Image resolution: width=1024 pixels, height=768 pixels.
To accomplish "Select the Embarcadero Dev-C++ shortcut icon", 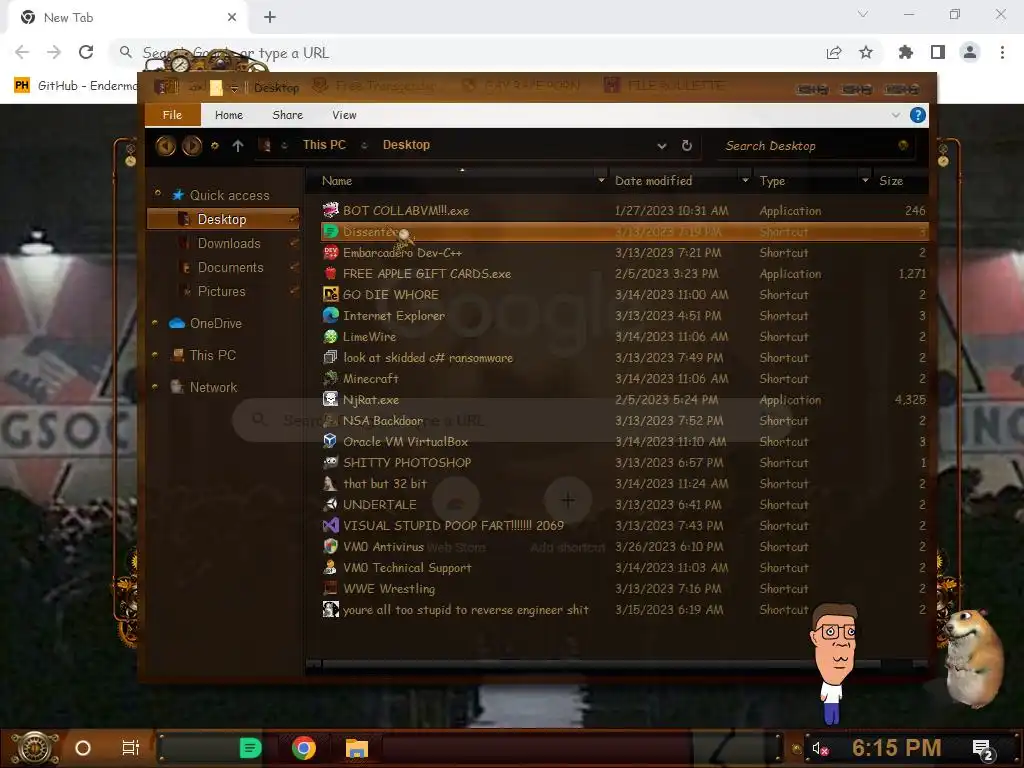I will coord(330,252).
